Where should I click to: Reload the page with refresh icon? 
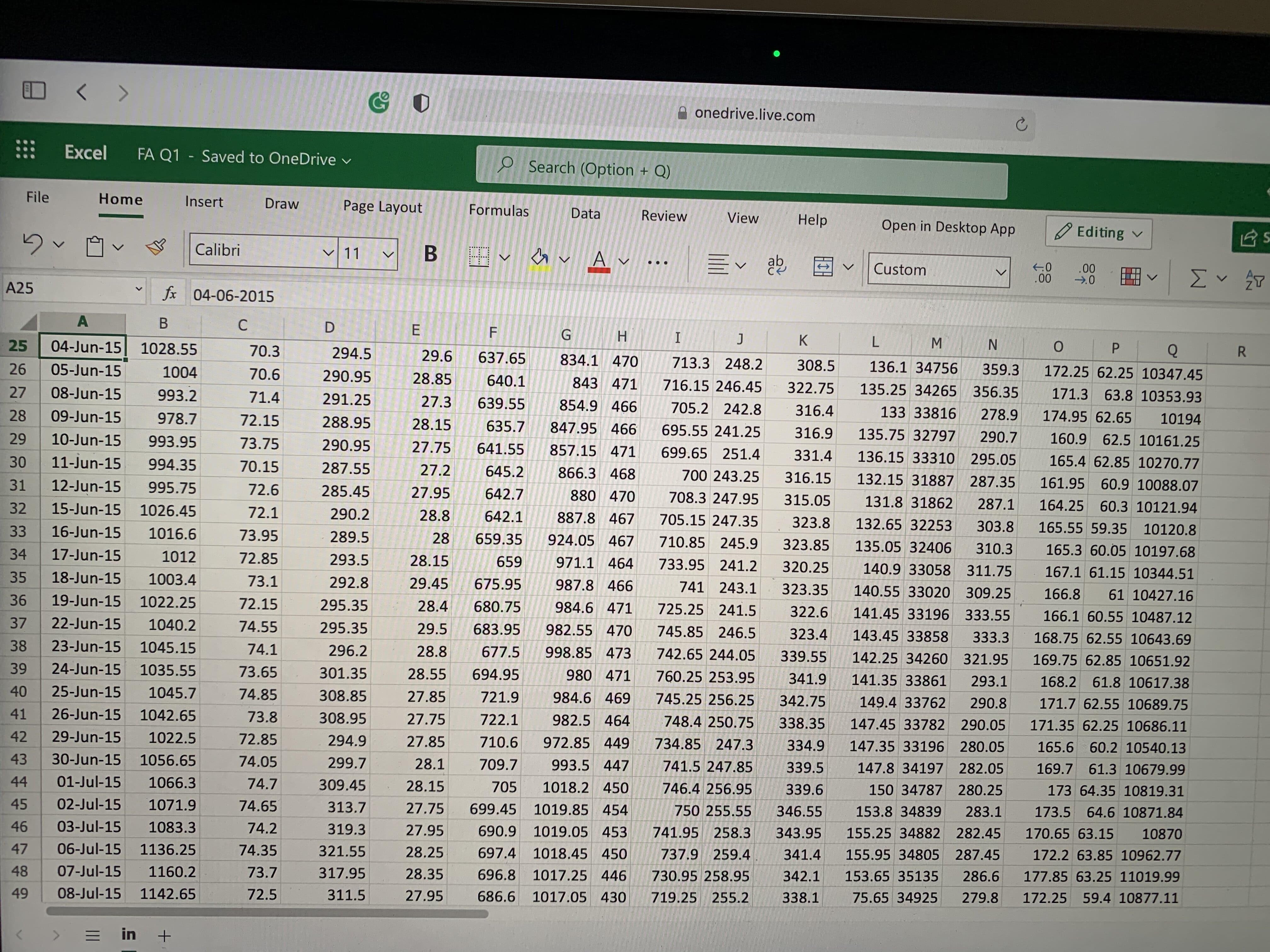(1021, 124)
